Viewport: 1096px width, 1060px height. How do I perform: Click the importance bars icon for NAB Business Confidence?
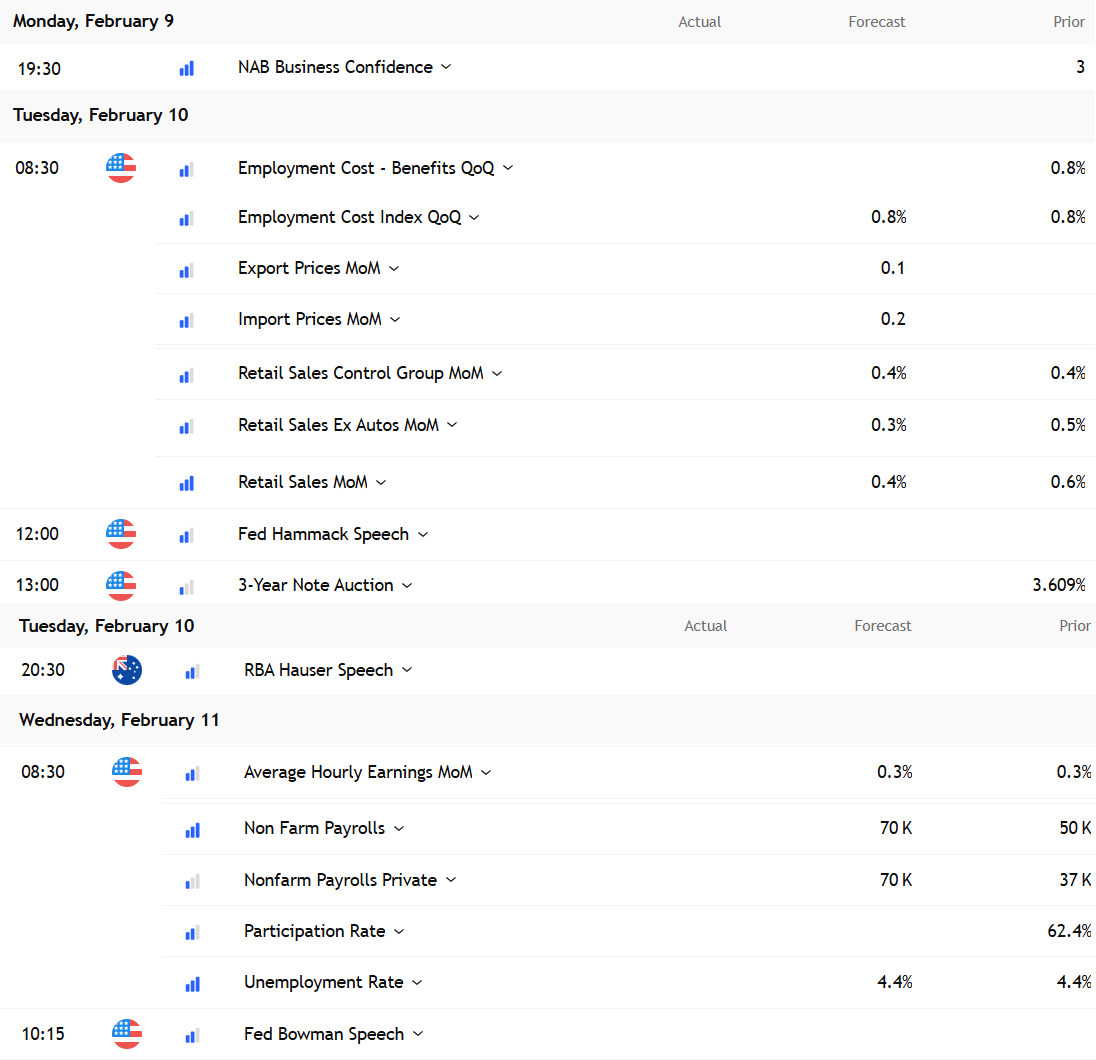187,69
